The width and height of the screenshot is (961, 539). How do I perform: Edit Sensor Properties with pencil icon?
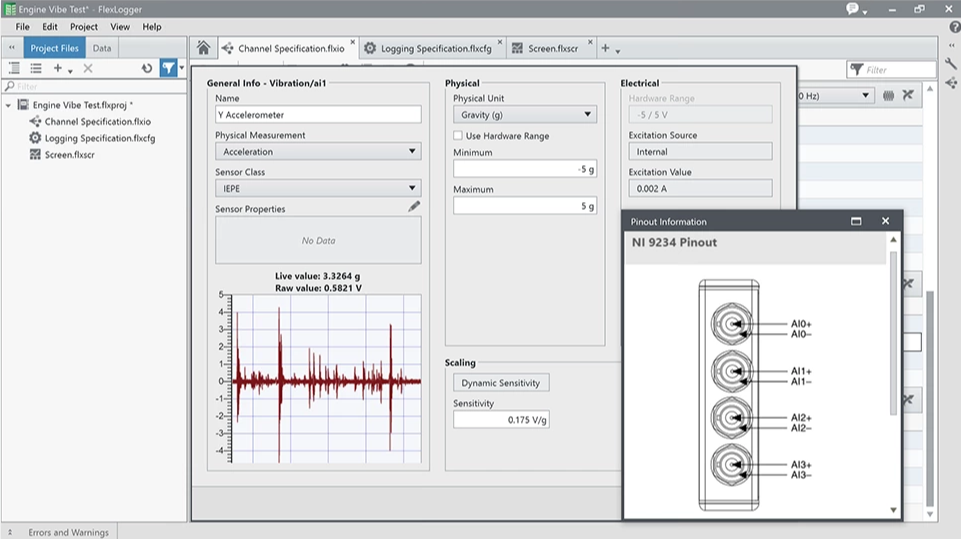(414, 207)
